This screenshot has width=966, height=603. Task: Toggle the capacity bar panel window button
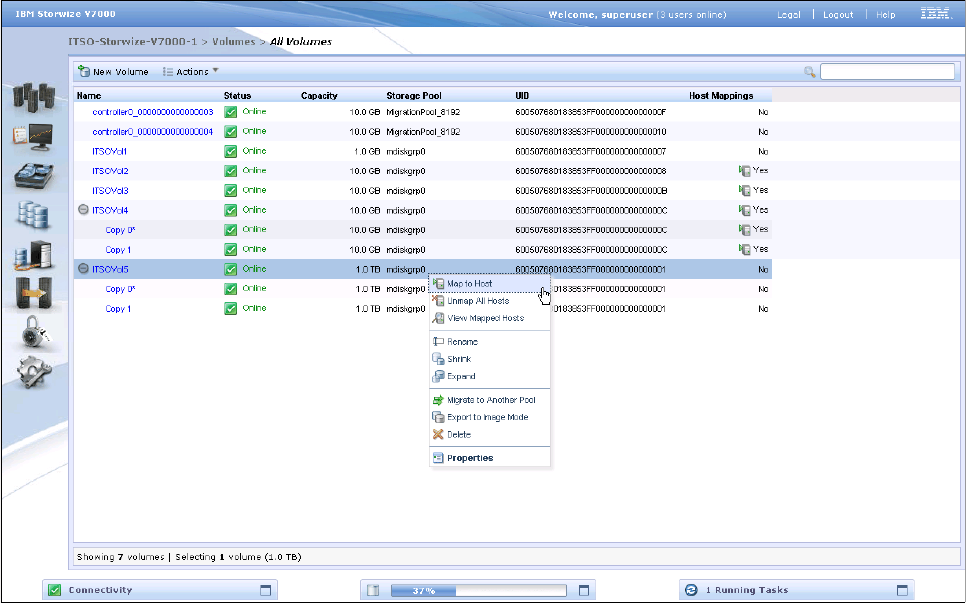pos(586,590)
